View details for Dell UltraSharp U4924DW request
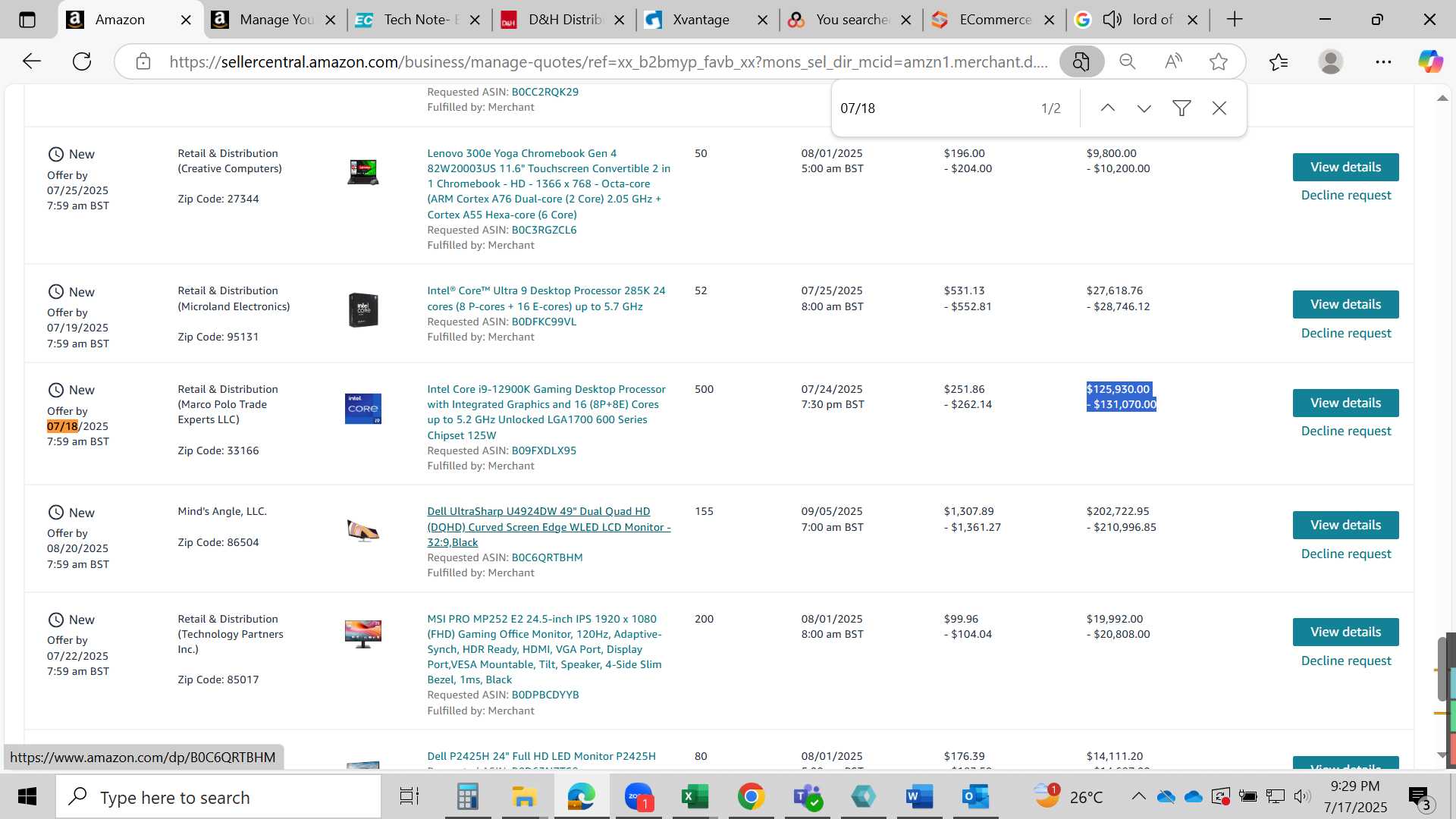Screen dimensions: 1456x819 tap(1345, 525)
